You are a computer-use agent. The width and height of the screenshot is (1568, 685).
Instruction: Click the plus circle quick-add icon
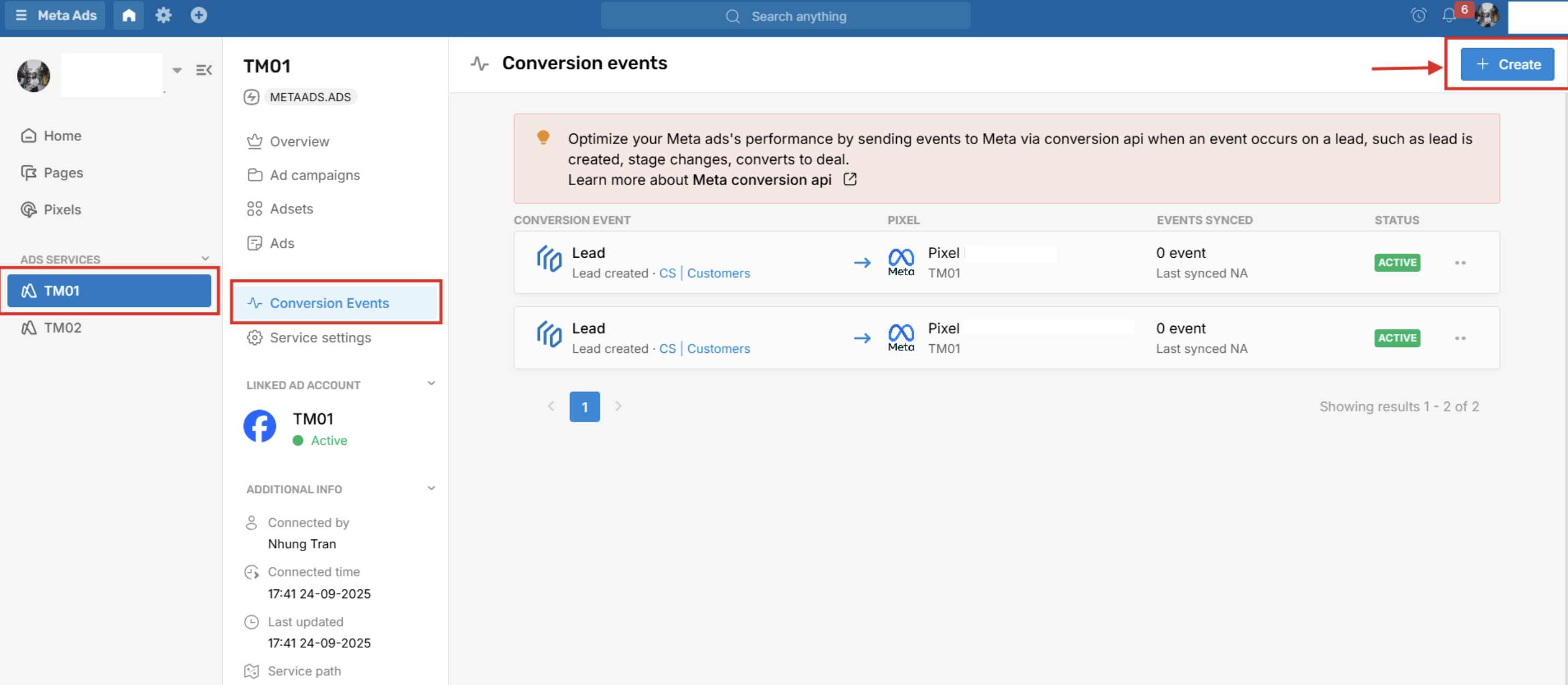pyautogui.click(x=198, y=15)
